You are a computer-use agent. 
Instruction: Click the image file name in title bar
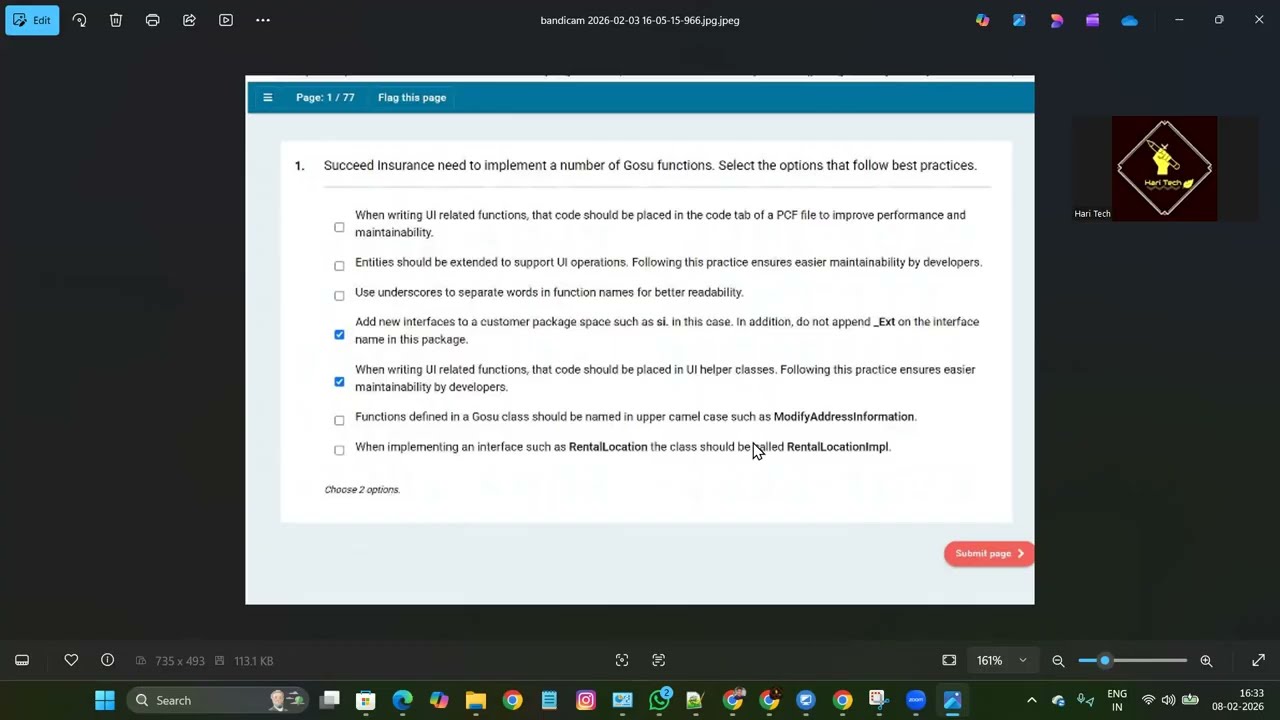tap(640, 20)
